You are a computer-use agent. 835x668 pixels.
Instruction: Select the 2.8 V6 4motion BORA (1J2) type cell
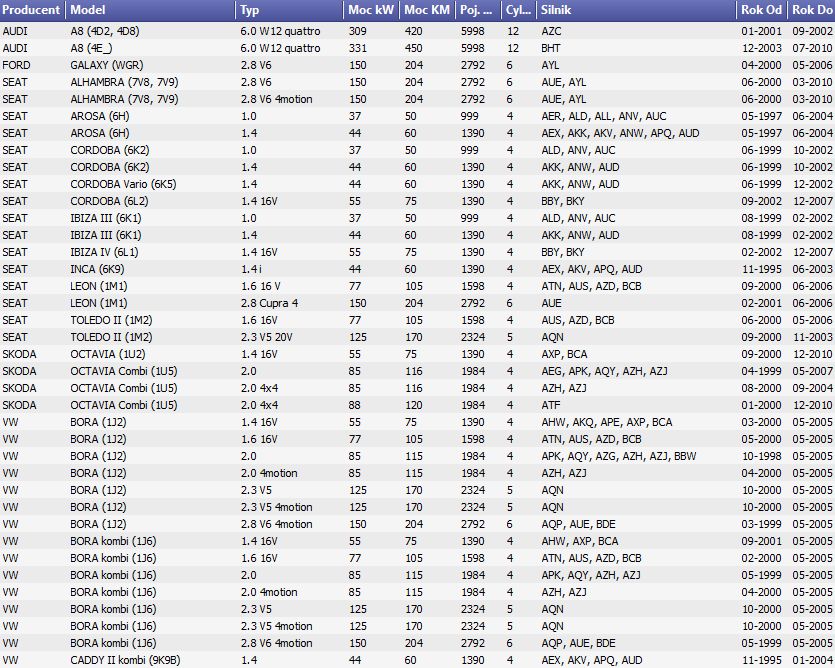276,525
